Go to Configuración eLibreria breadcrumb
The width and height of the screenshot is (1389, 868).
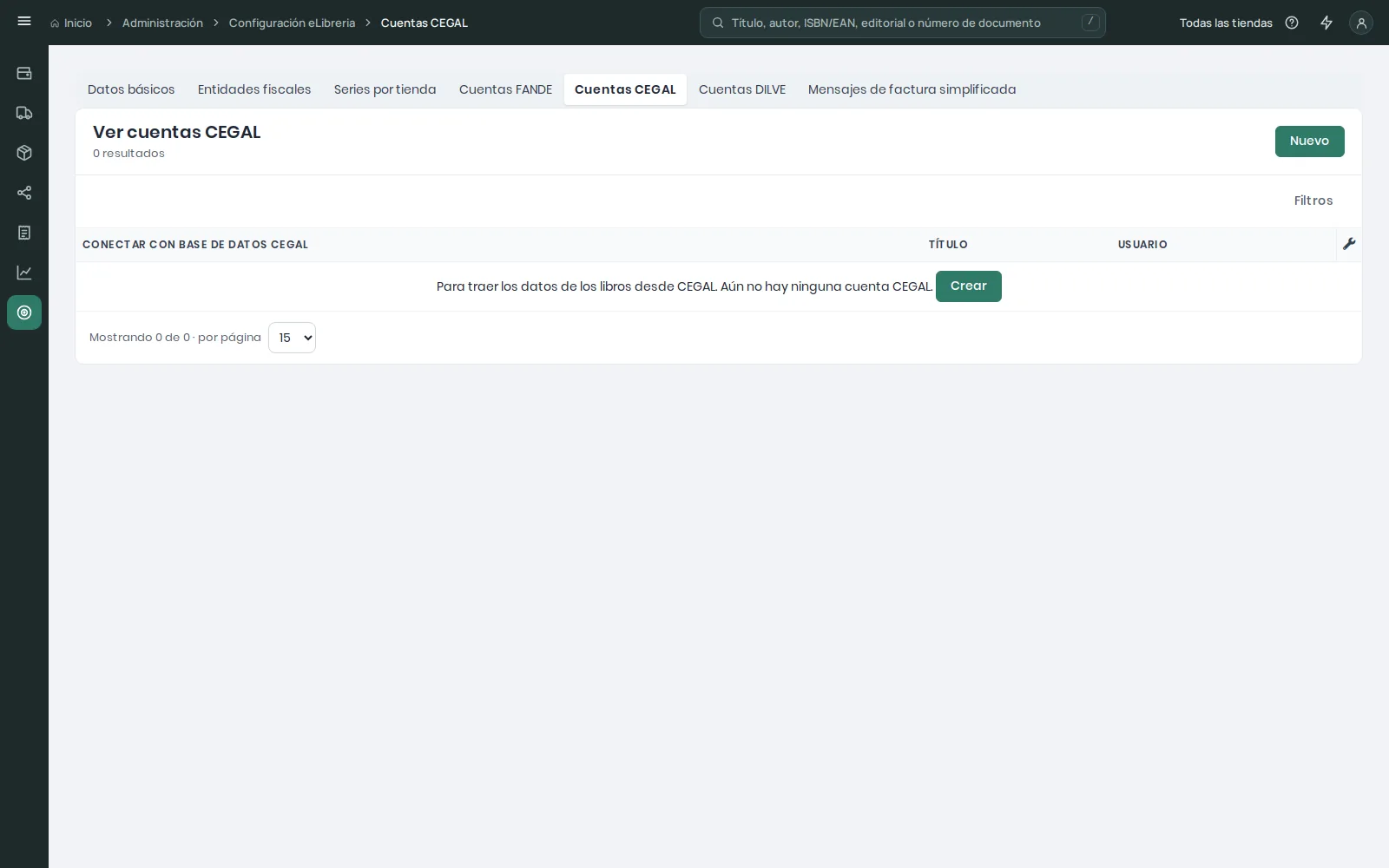click(292, 23)
